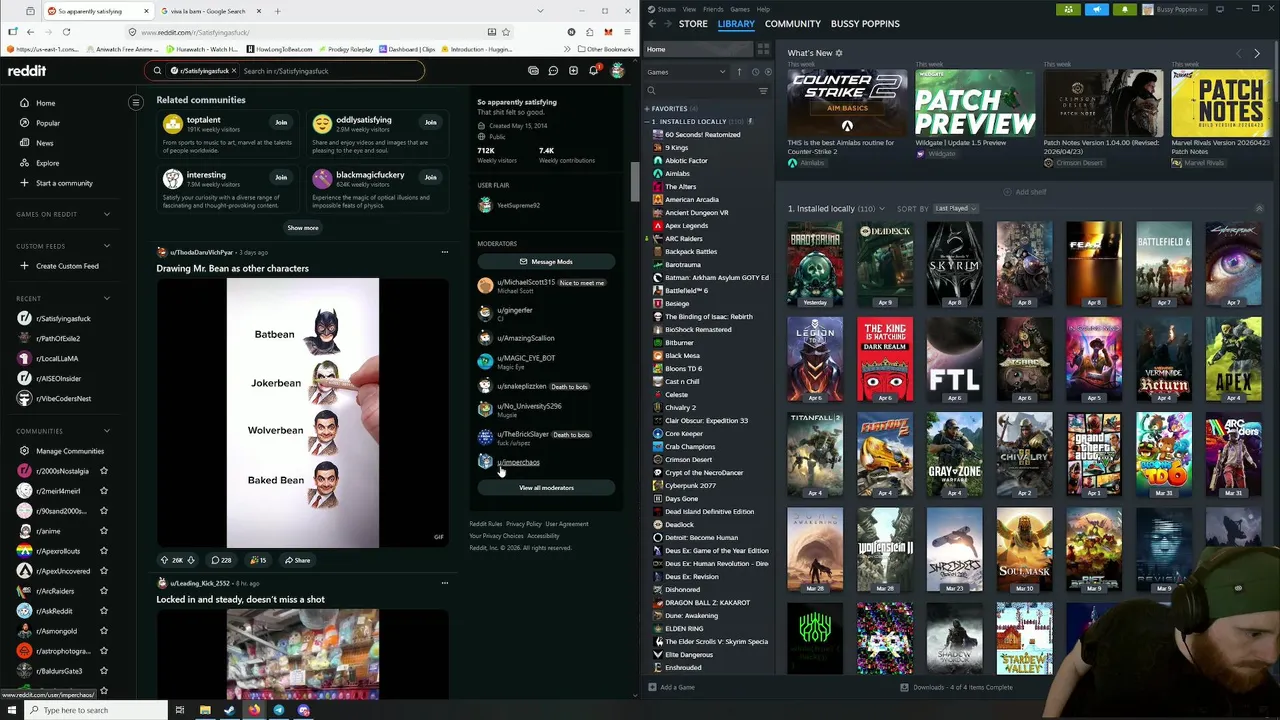The width and height of the screenshot is (1280, 720).
Task: Click Steam friends green icon in title bar
Action: (1069, 9)
